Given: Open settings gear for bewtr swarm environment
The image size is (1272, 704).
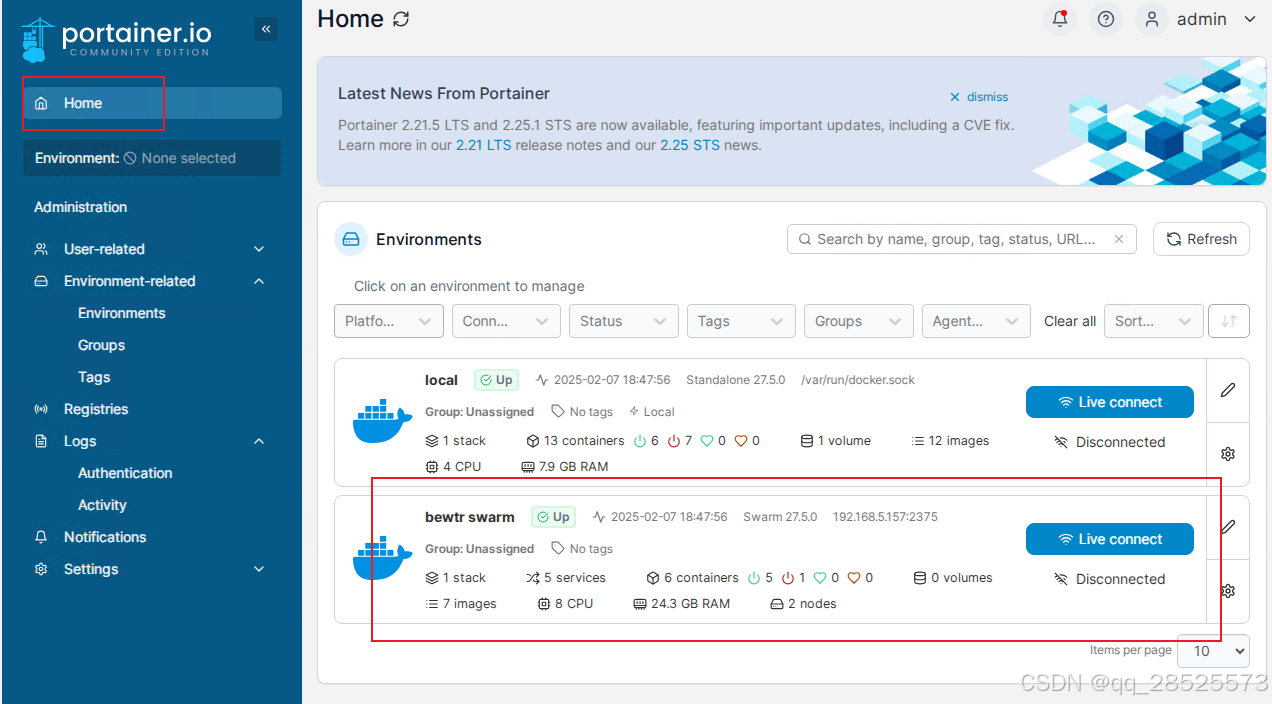Looking at the screenshot, I should (1228, 590).
